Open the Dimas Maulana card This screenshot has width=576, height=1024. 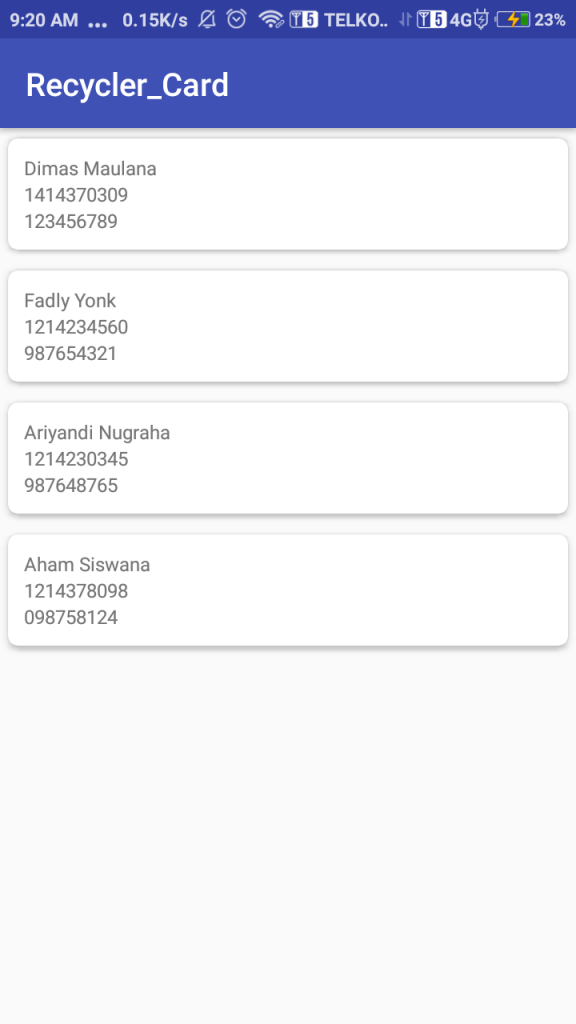click(x=288, y=194)
